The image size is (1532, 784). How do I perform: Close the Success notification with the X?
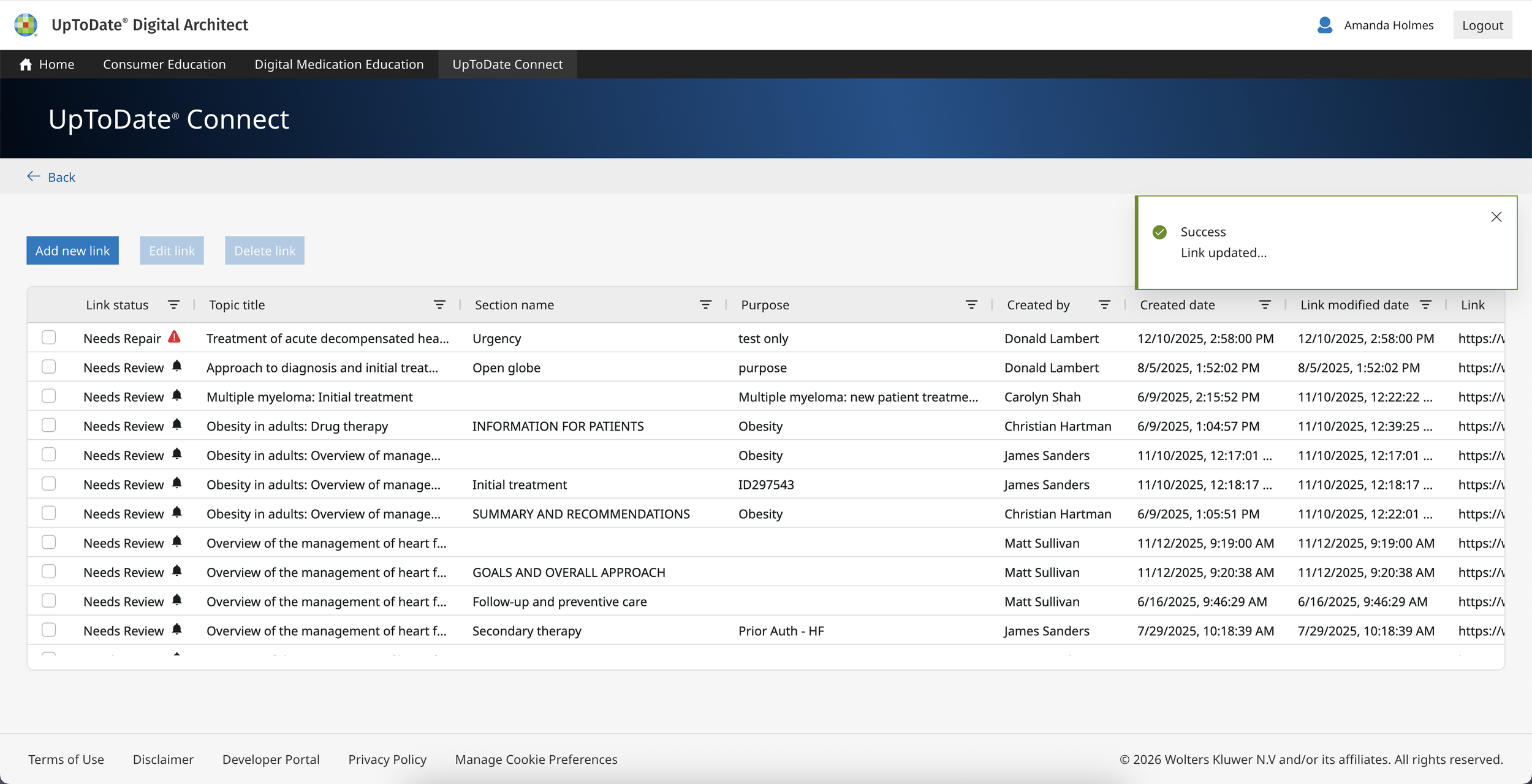pos(1496,217)
